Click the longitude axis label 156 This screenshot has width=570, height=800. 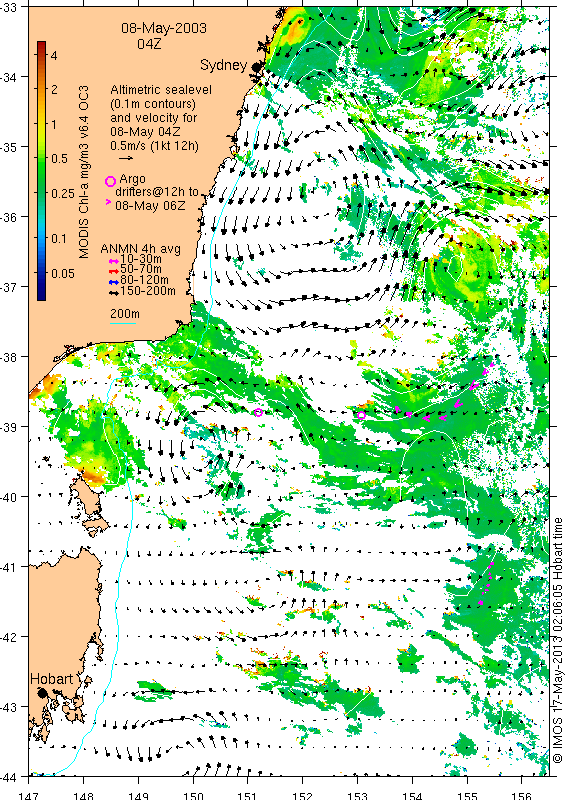pyautogui.click(x=522, y=795)
